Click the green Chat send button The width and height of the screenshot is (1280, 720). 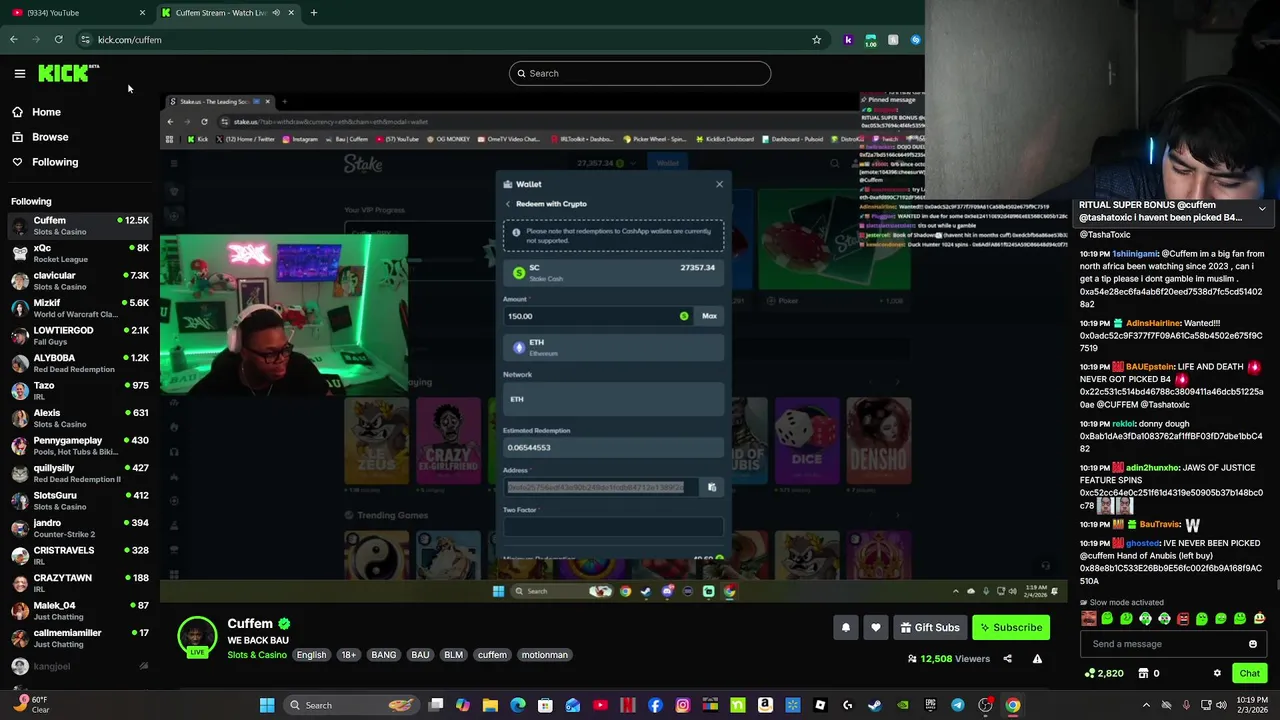tap(1250, 674)
